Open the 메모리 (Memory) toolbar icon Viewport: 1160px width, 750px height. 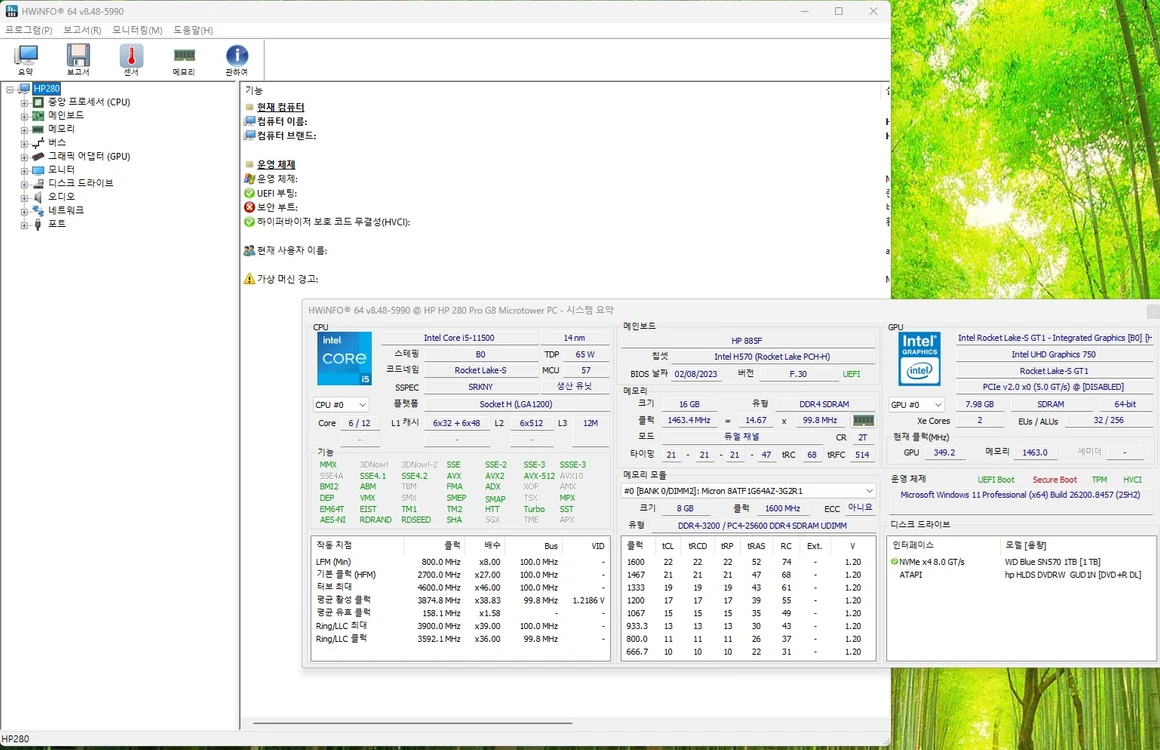point(183,60)
